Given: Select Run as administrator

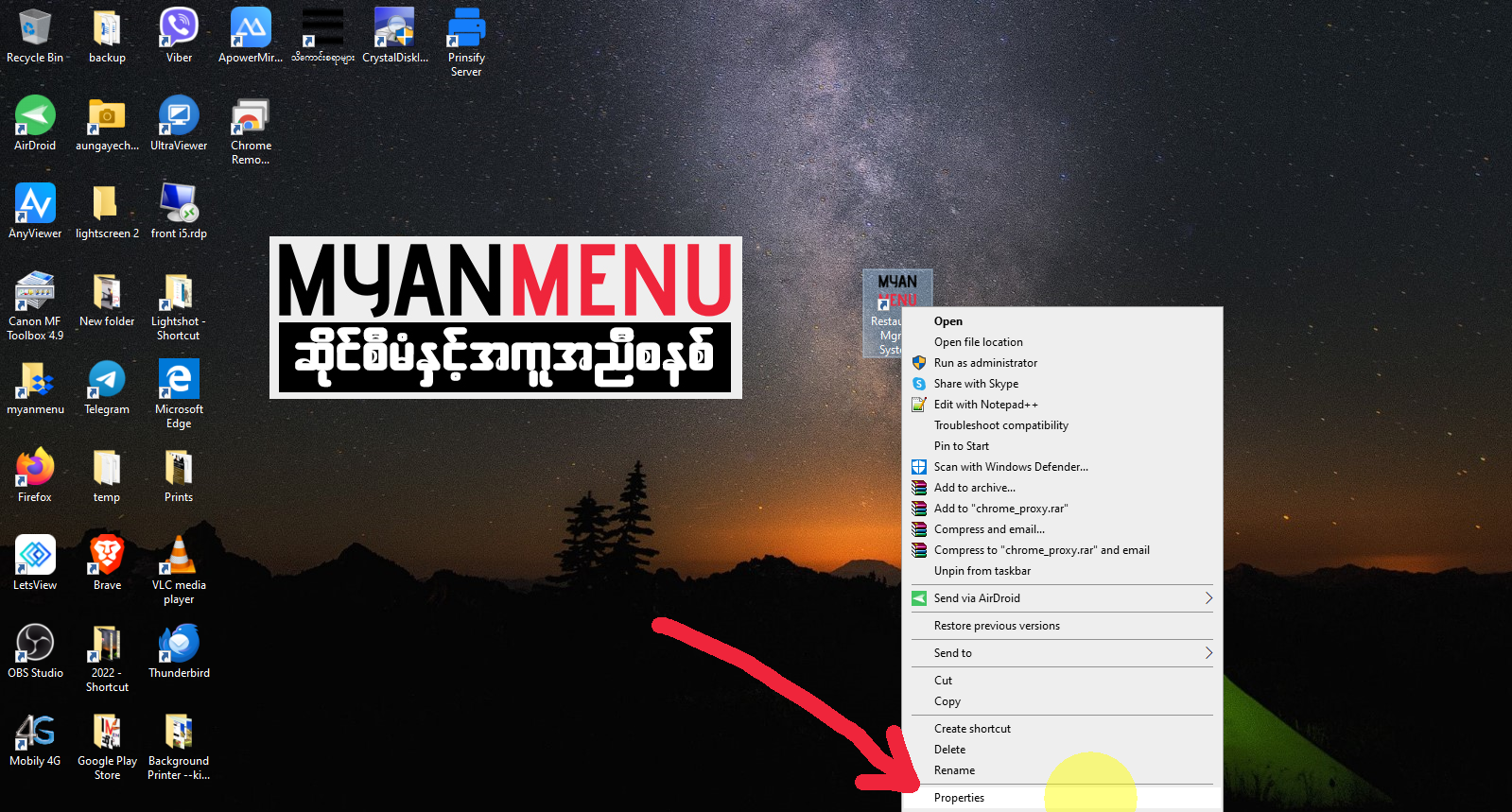Looking at the screenshot, I should pyautogui.click(x=985, y=363).
